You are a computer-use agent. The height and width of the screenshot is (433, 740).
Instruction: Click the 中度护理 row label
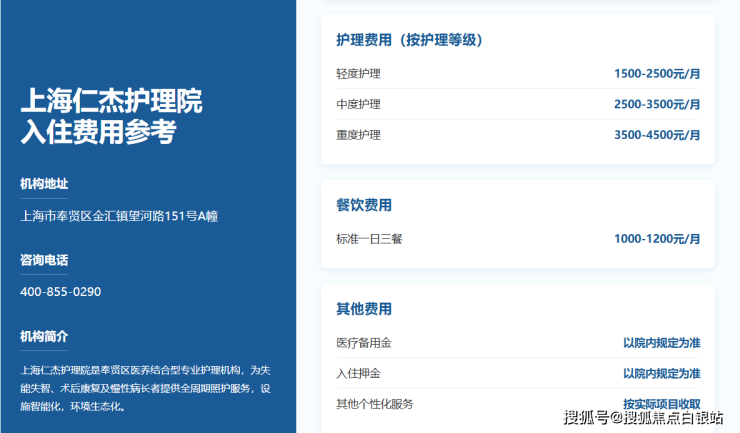pyautogui.click(x=358, y=104)
